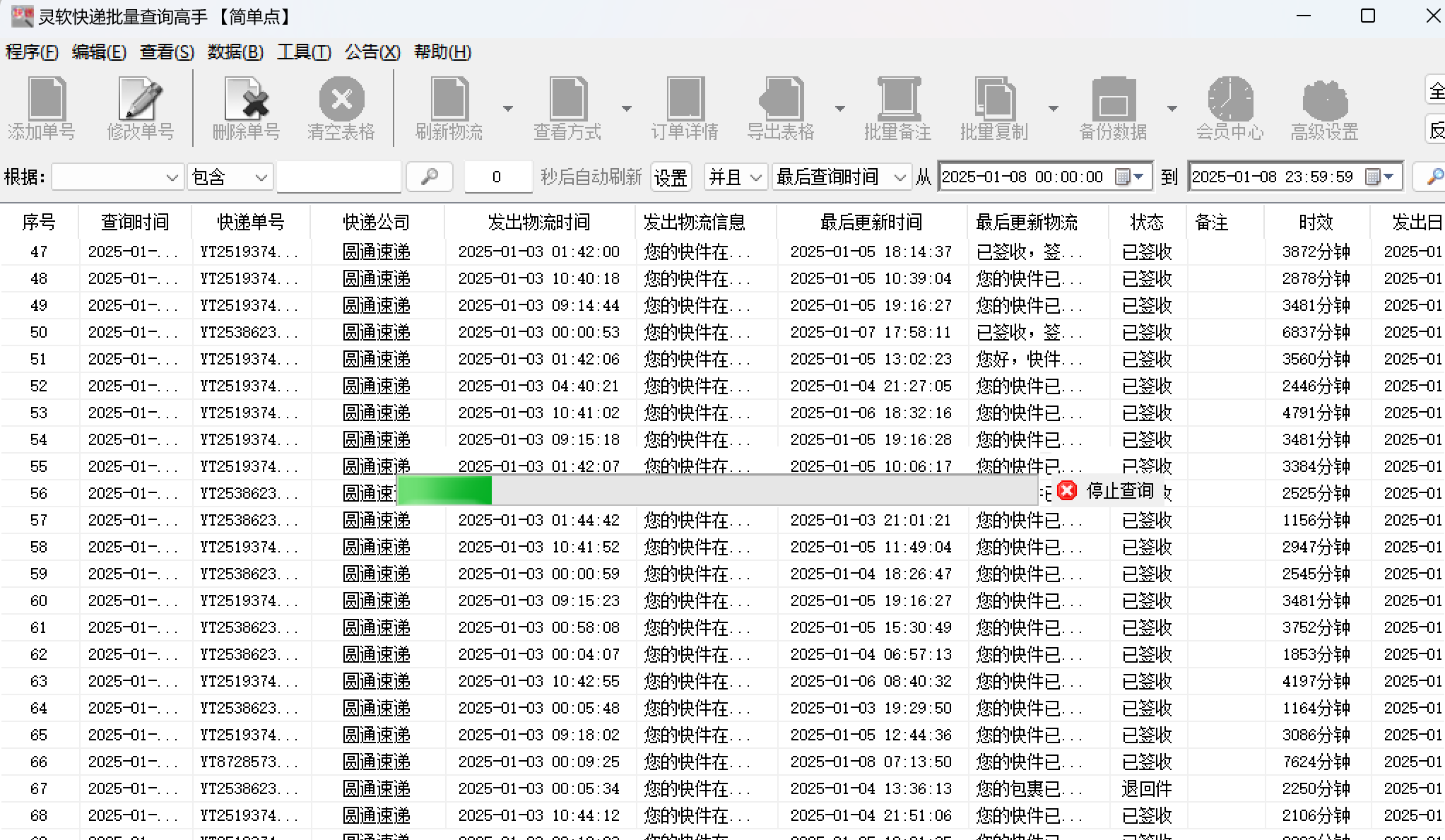Open the 根据 field selection combo box
1445x840 pixels.
117,177
